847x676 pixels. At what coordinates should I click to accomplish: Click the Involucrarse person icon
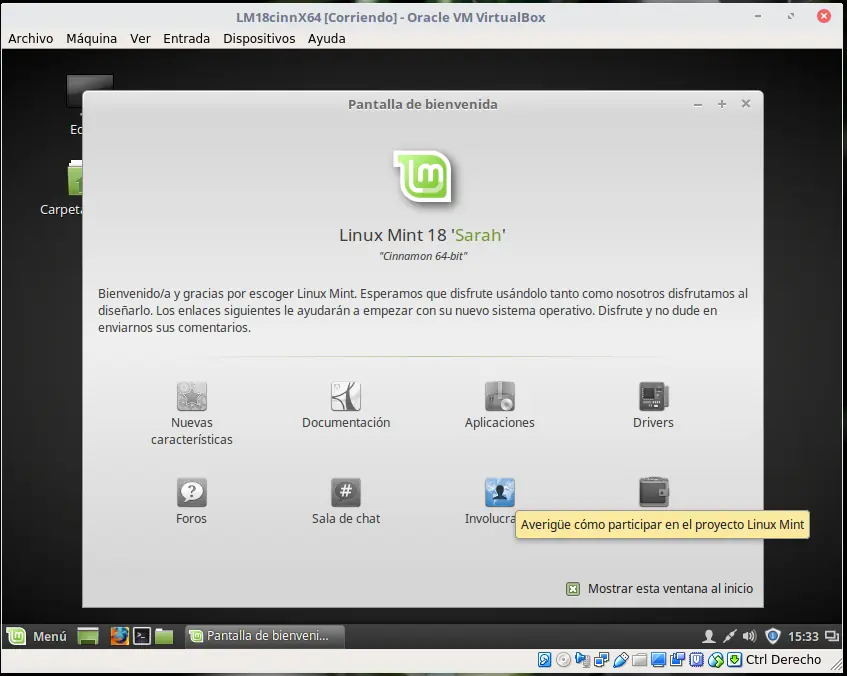pos(500,492)
